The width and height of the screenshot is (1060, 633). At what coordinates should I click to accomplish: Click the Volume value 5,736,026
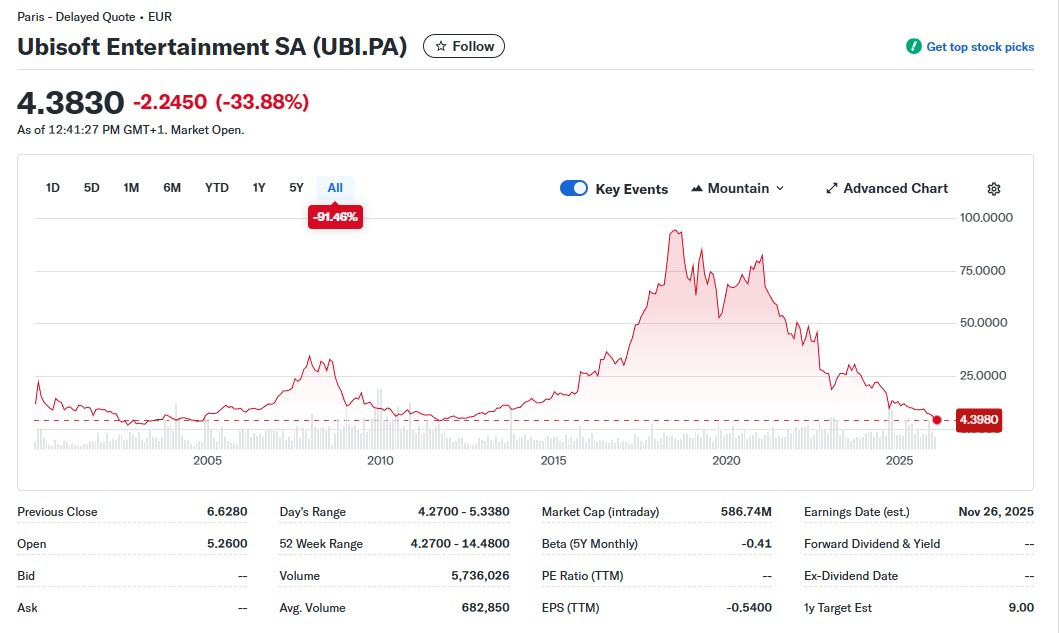pyautogui.click(x=480, y=576)
